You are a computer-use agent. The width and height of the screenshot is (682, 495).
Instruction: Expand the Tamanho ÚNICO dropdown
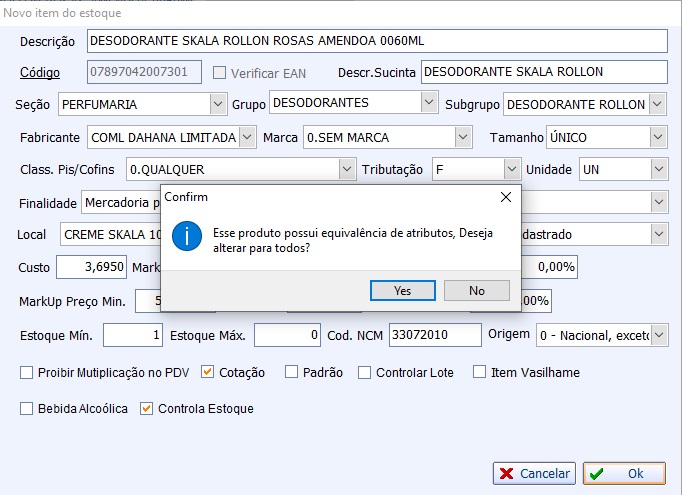[x=659, y=137]
